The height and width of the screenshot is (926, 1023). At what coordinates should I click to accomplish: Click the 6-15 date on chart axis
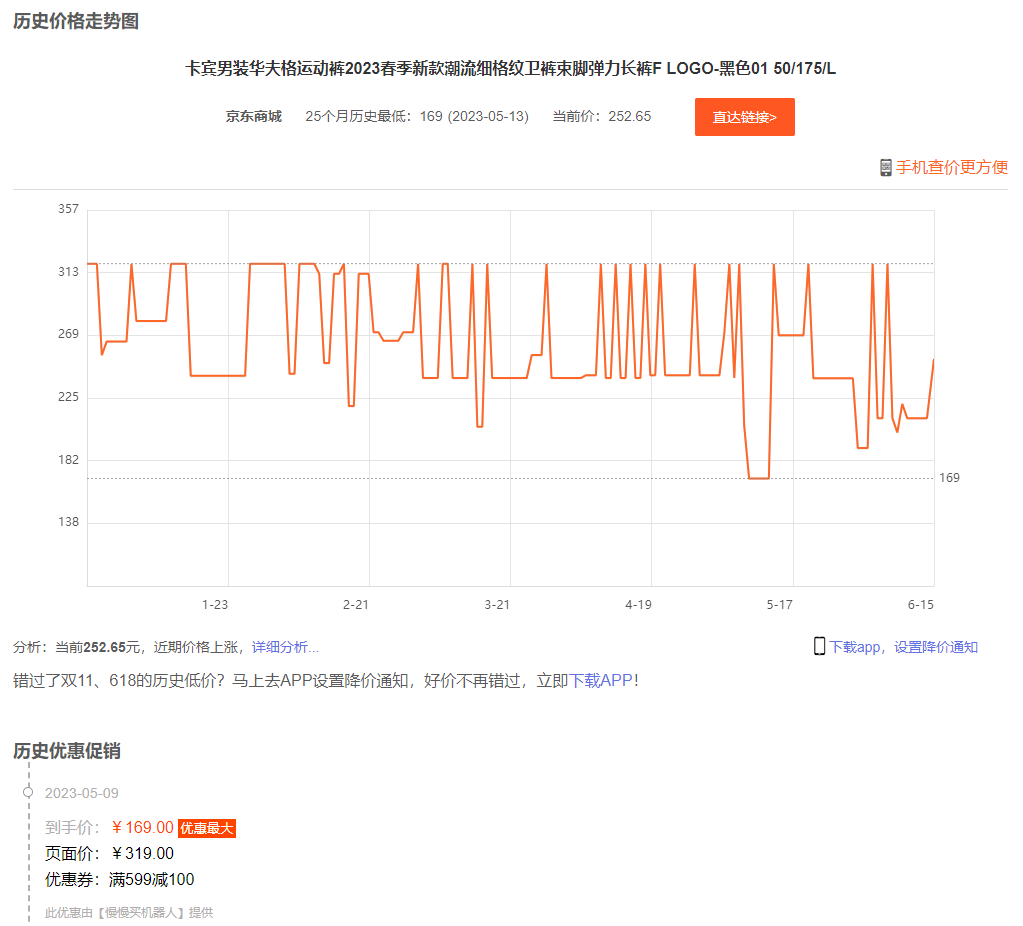click(920, 604)
